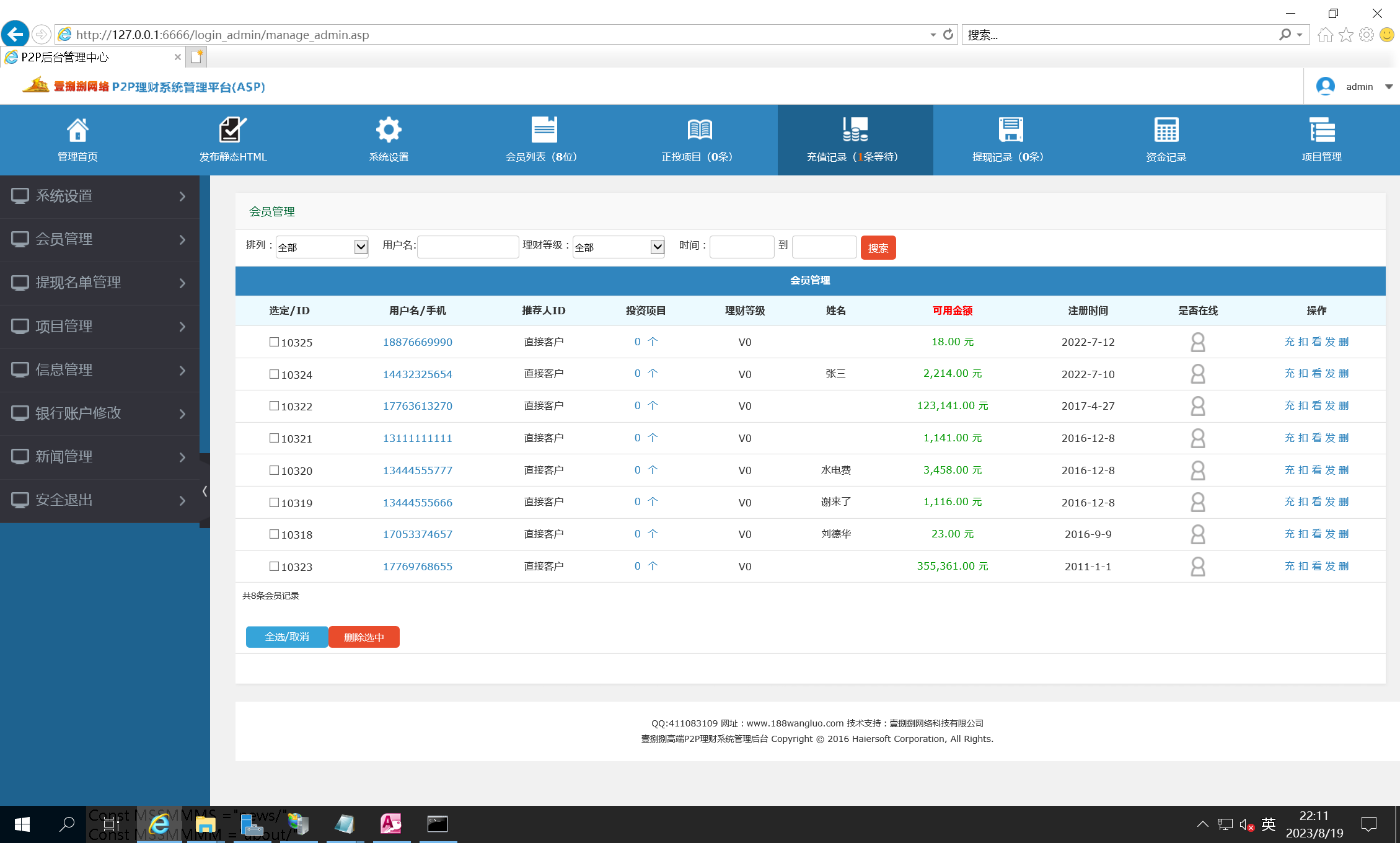Click the 删除选中 button

coord(364,637)
